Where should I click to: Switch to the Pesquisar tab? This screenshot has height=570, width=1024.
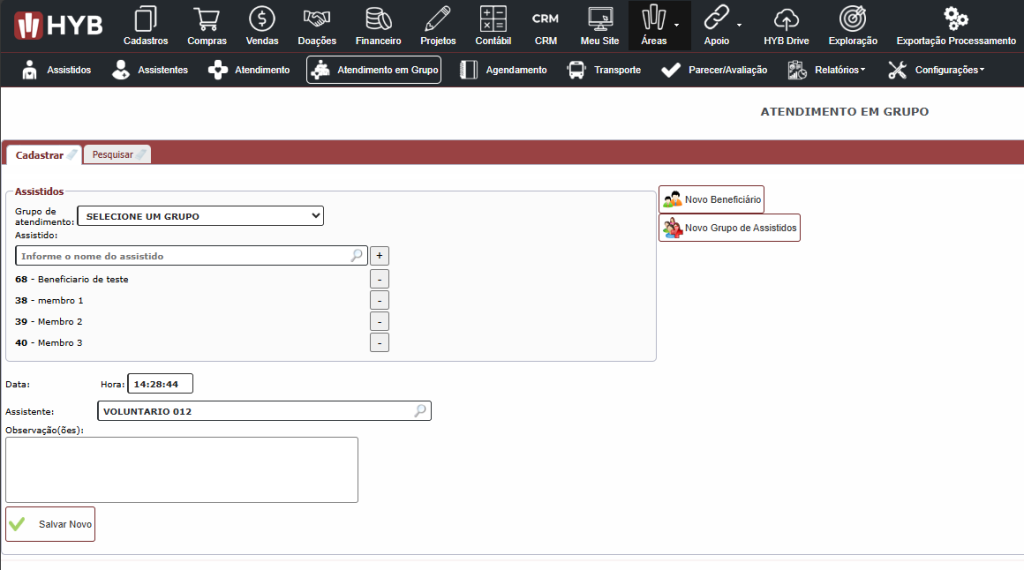point(118,155)
